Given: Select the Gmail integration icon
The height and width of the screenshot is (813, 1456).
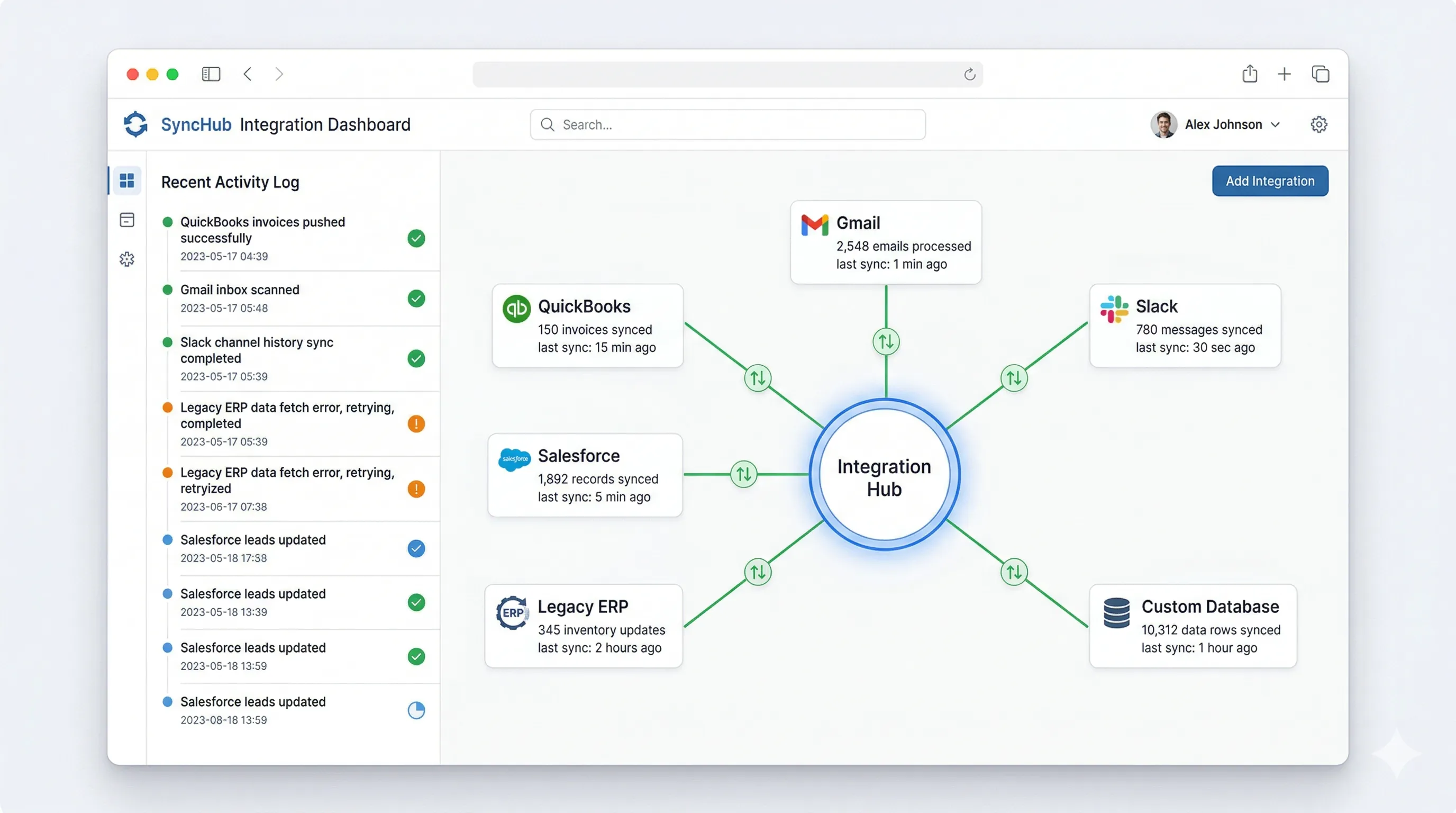Looking at the screenshot, I should point(815,224).
